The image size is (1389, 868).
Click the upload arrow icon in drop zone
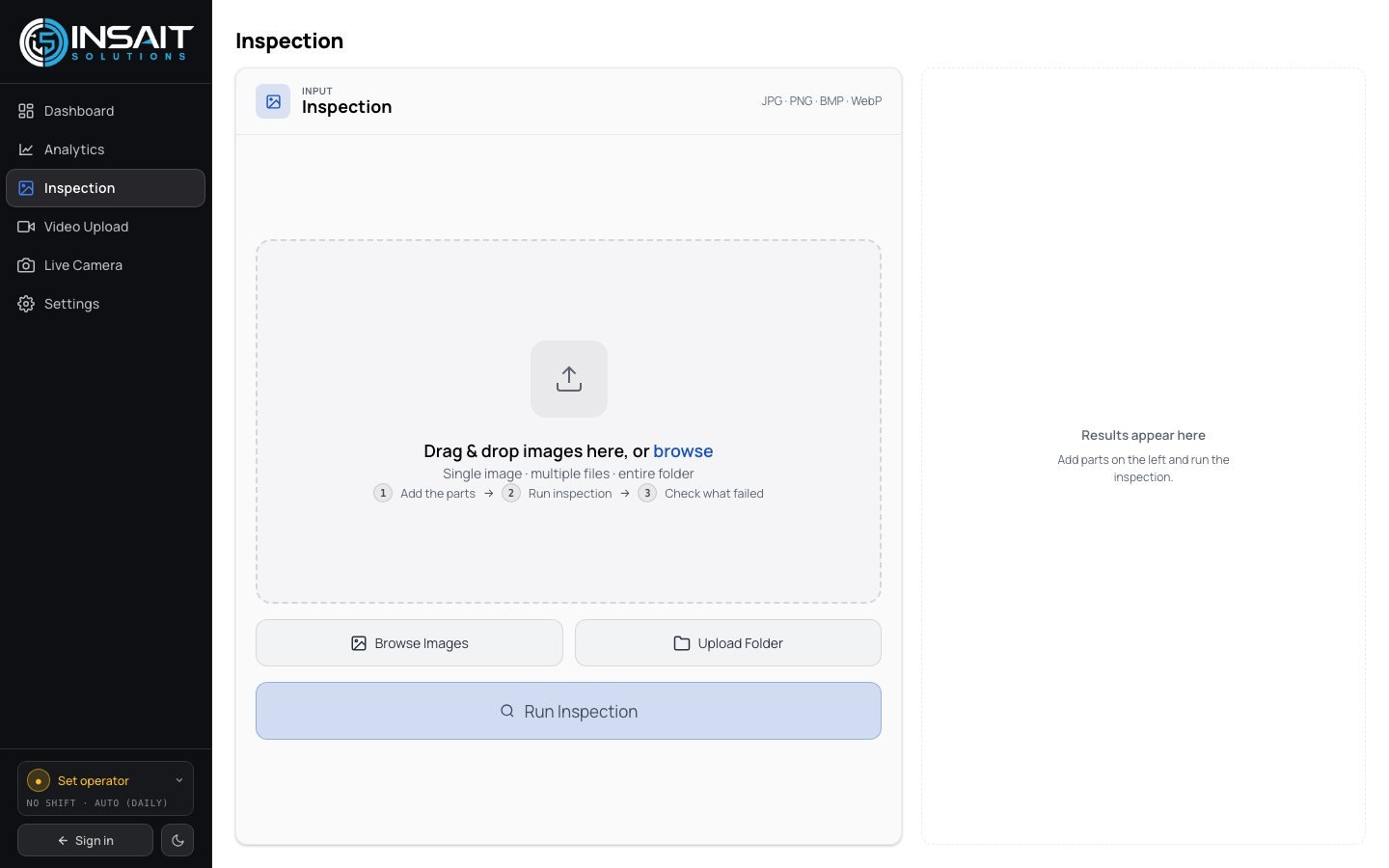click(x=569, y=379)
